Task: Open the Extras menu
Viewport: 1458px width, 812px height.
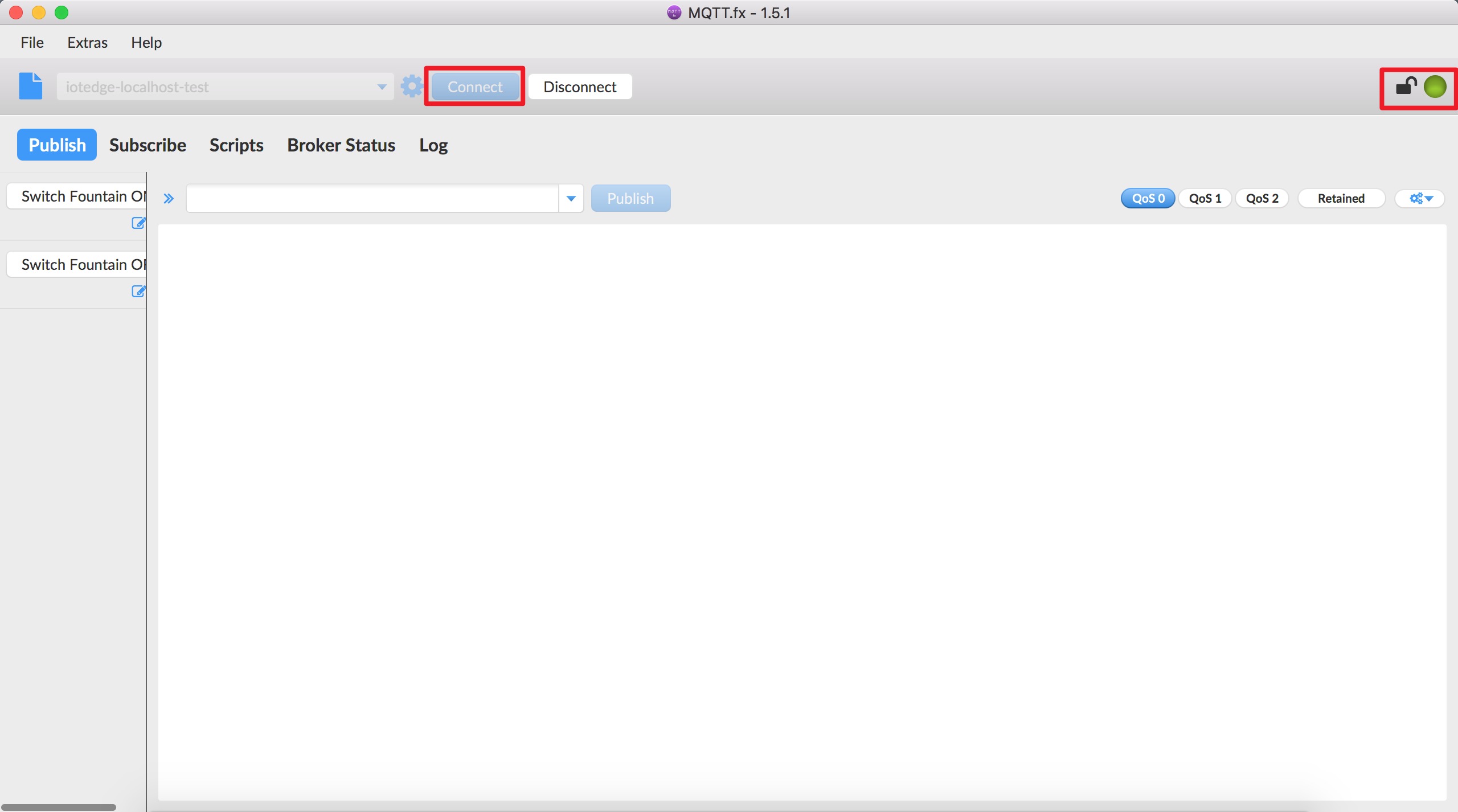Action: [89, 43]
